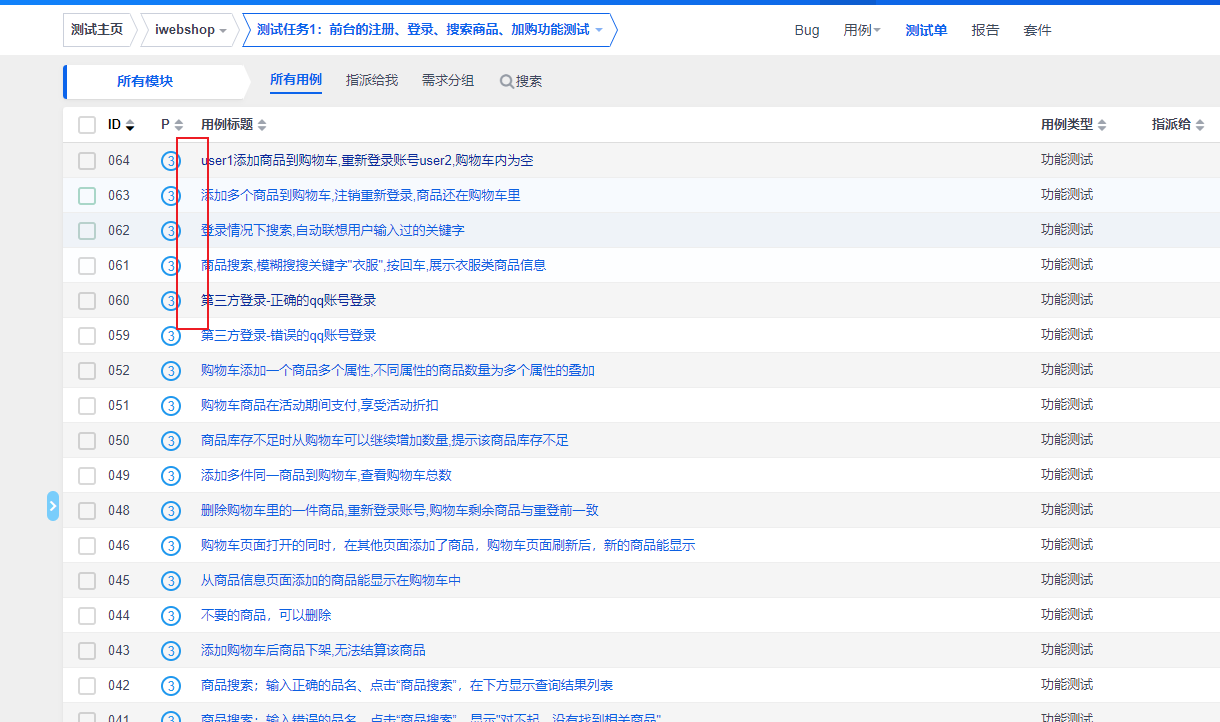Sort by priority P column arrows
The height and width of the screenshot is (722, 1220).
(x=179, y=125)
